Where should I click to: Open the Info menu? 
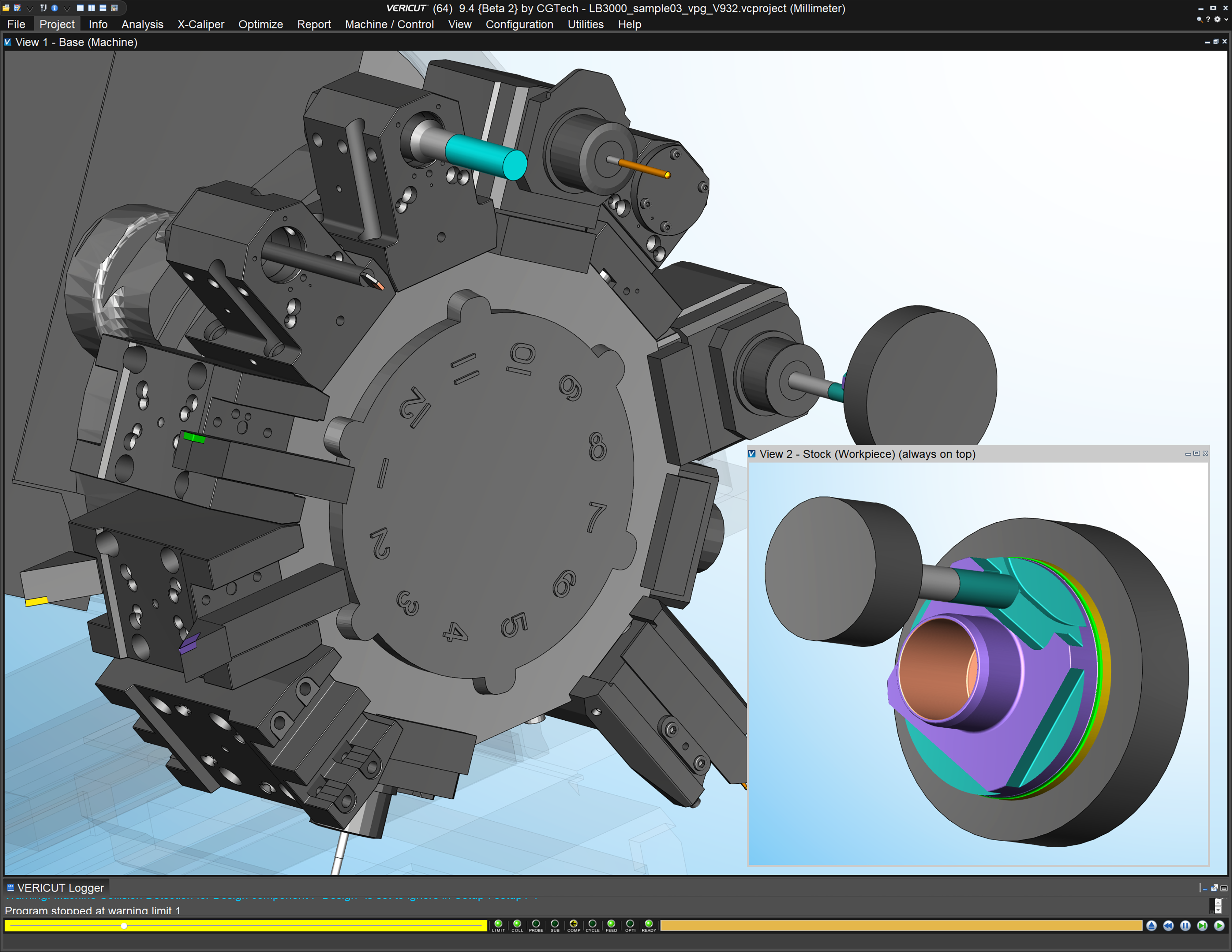pyautogui.click(x=98, y=24)
